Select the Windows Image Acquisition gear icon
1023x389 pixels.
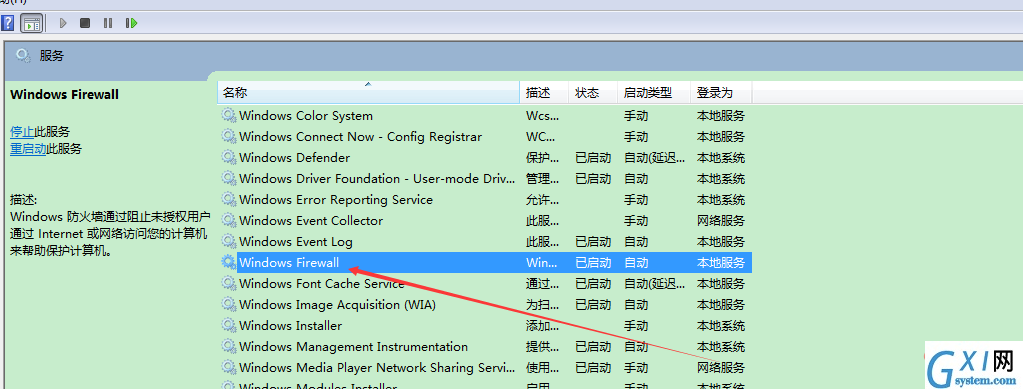tap(228, 304)
